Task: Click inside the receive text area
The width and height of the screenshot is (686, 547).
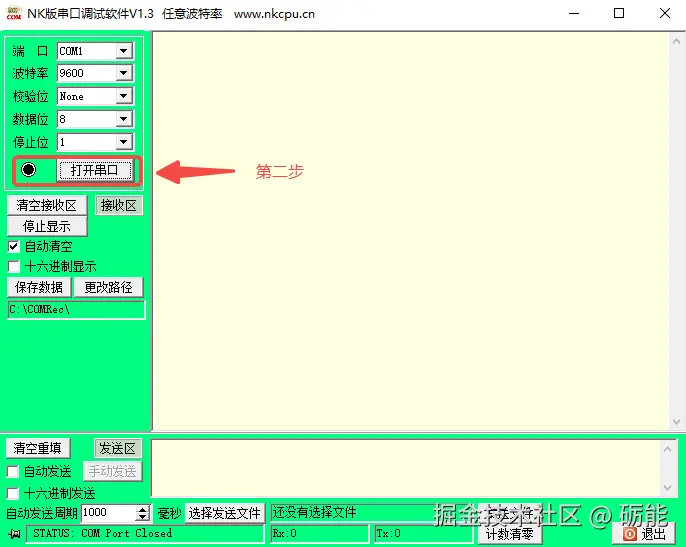Action: (x=410, y=231)
